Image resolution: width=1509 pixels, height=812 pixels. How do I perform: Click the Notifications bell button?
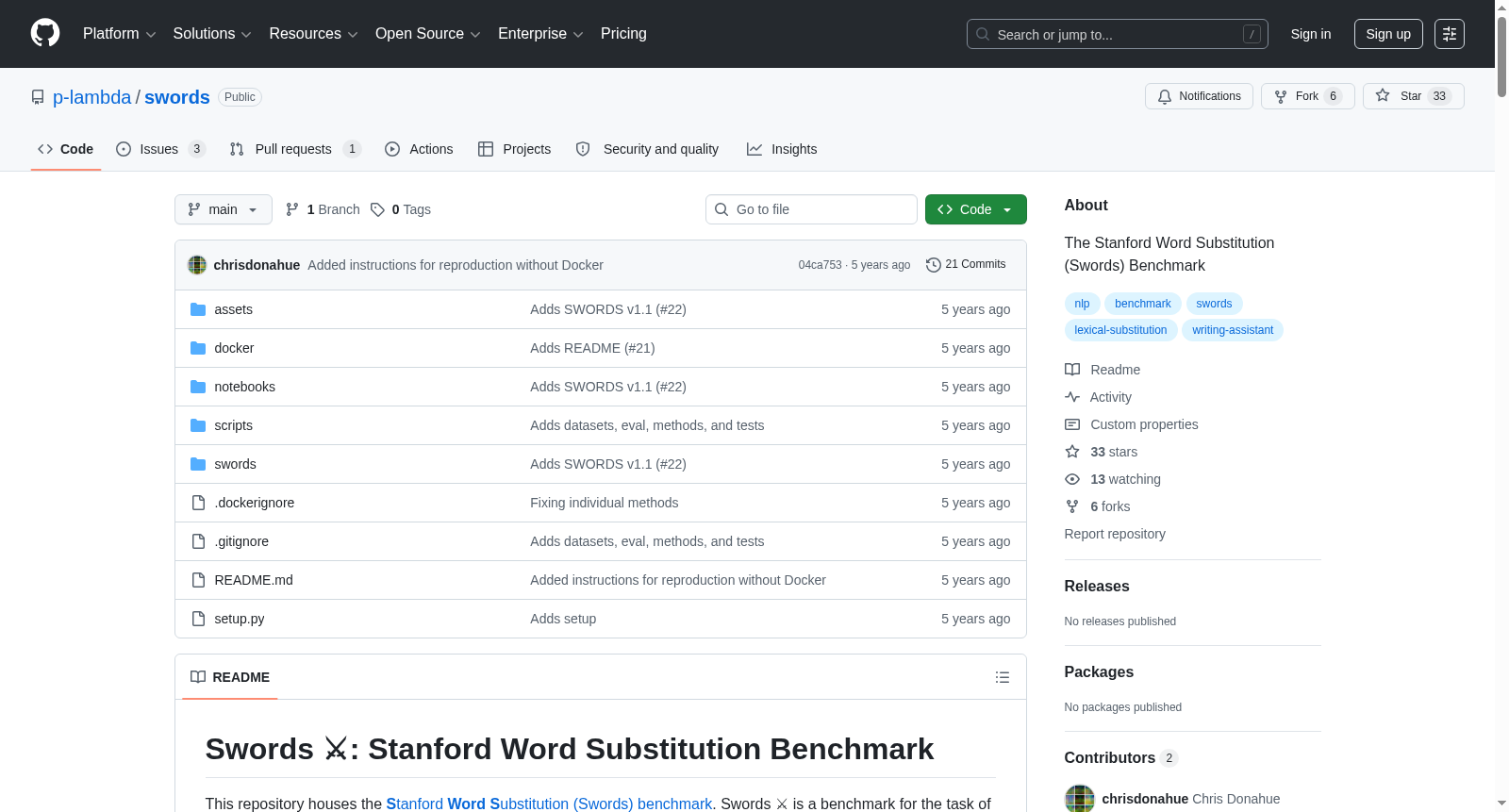[x=1199, y=96]
